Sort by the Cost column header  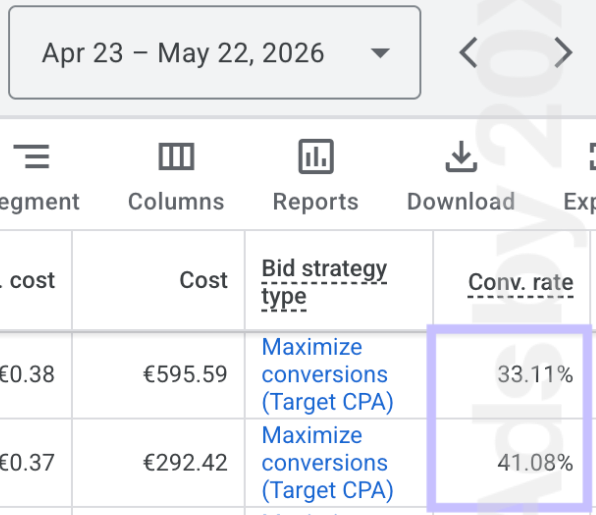(x=203, y=280)
